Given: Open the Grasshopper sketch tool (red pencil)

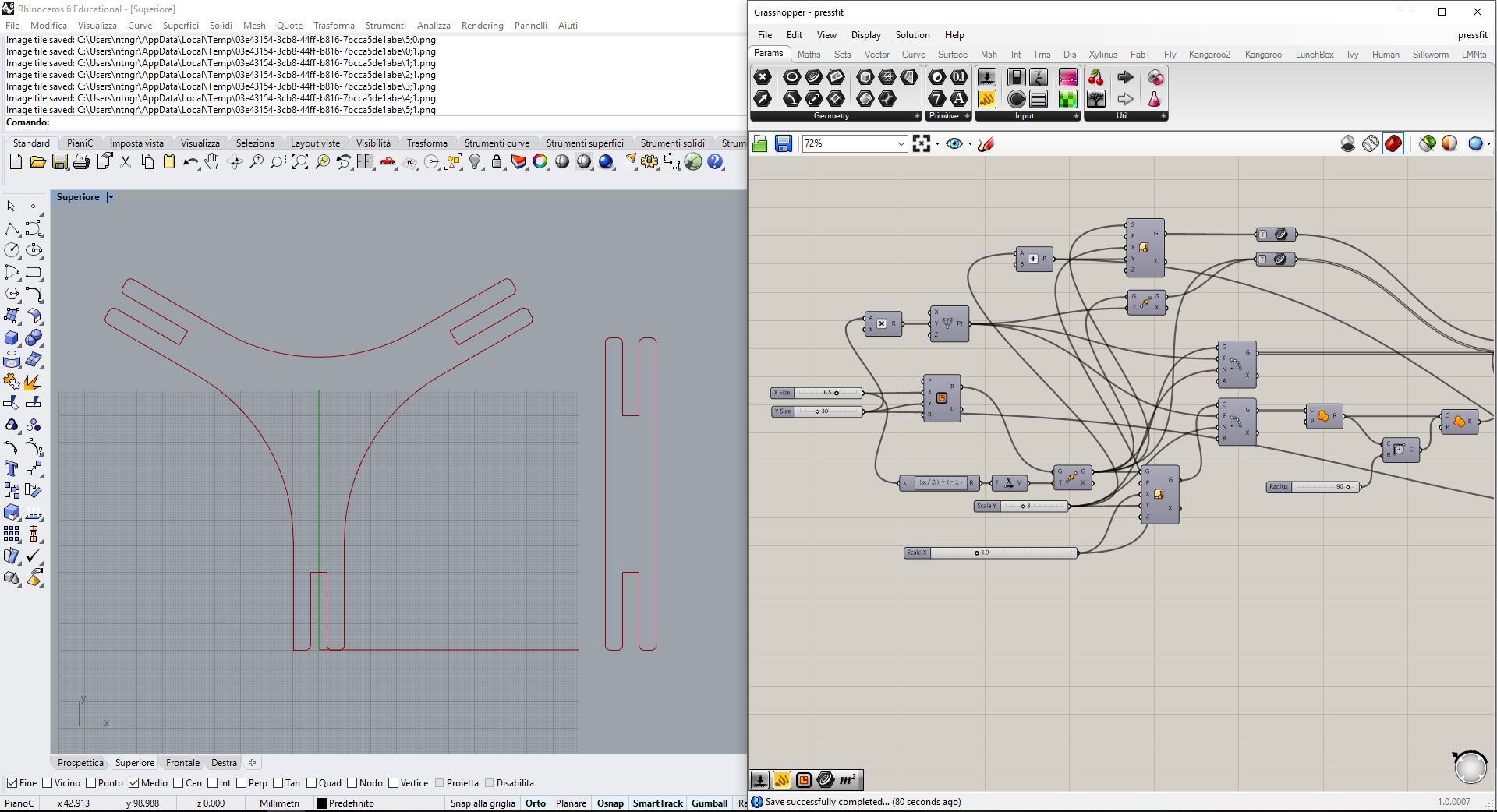Looking at the screenshot, I should click(986, 143).
